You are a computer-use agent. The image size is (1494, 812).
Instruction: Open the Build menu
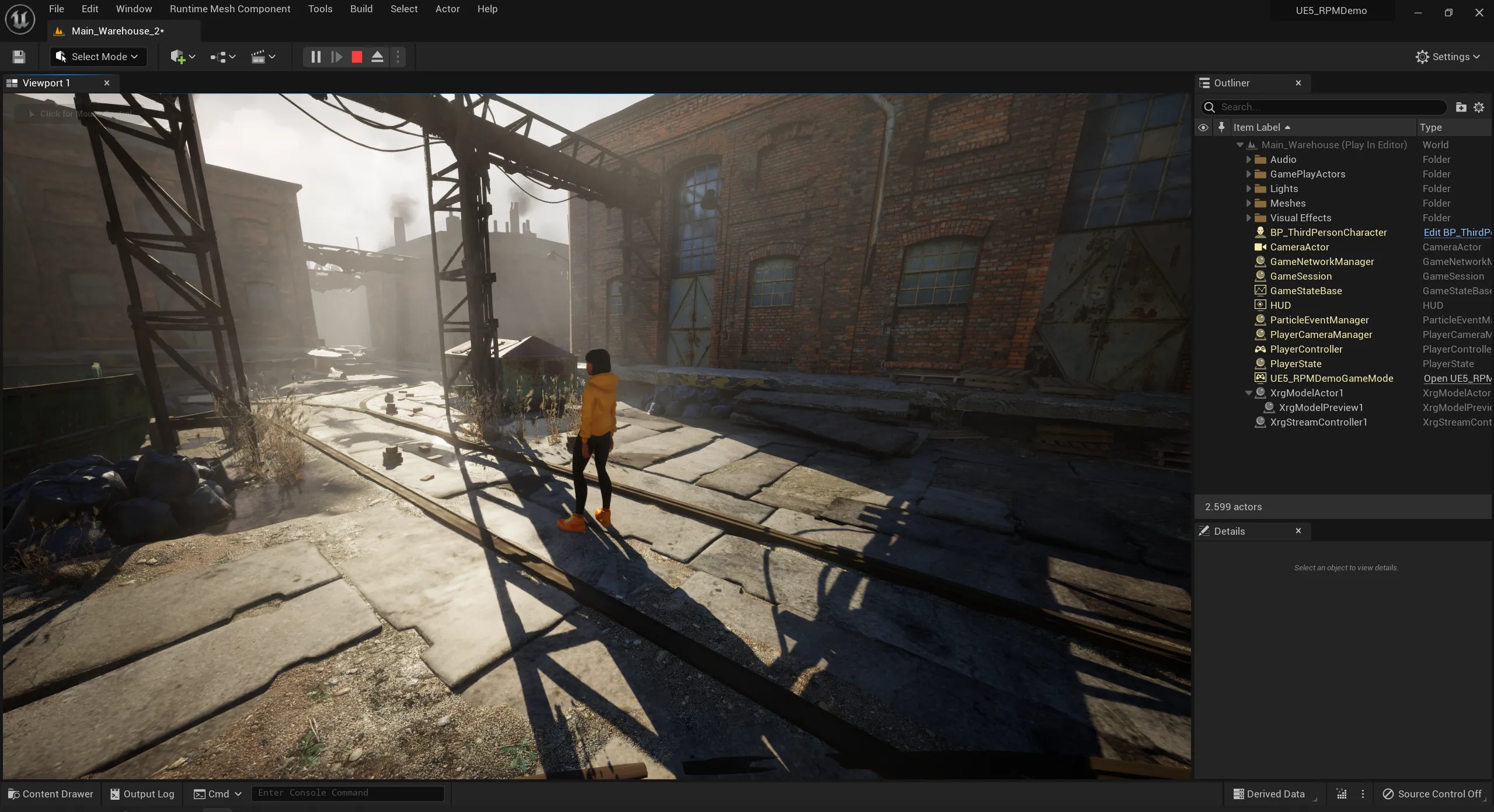click(x=361, y=9)
